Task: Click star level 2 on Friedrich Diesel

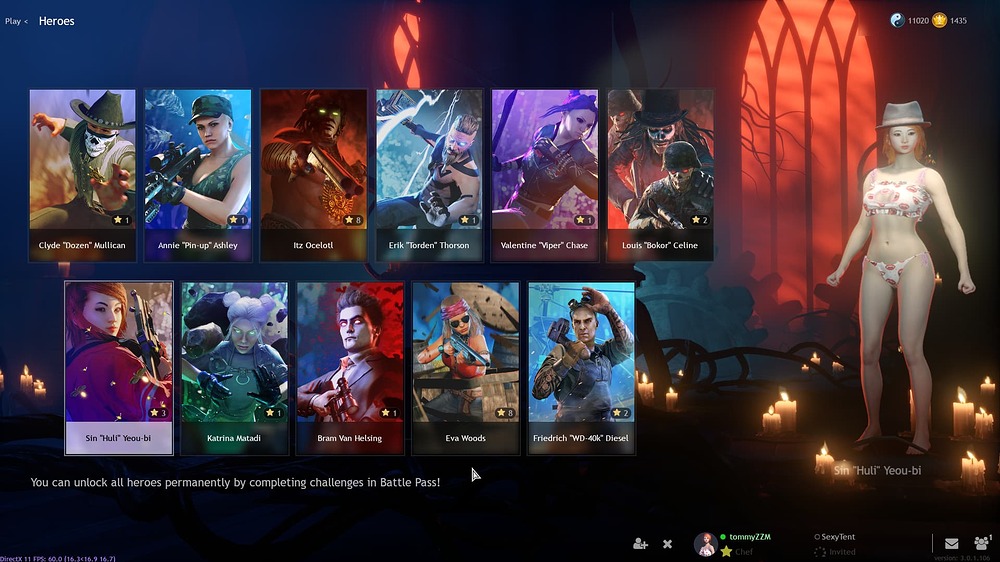Action: coord(621,413)
